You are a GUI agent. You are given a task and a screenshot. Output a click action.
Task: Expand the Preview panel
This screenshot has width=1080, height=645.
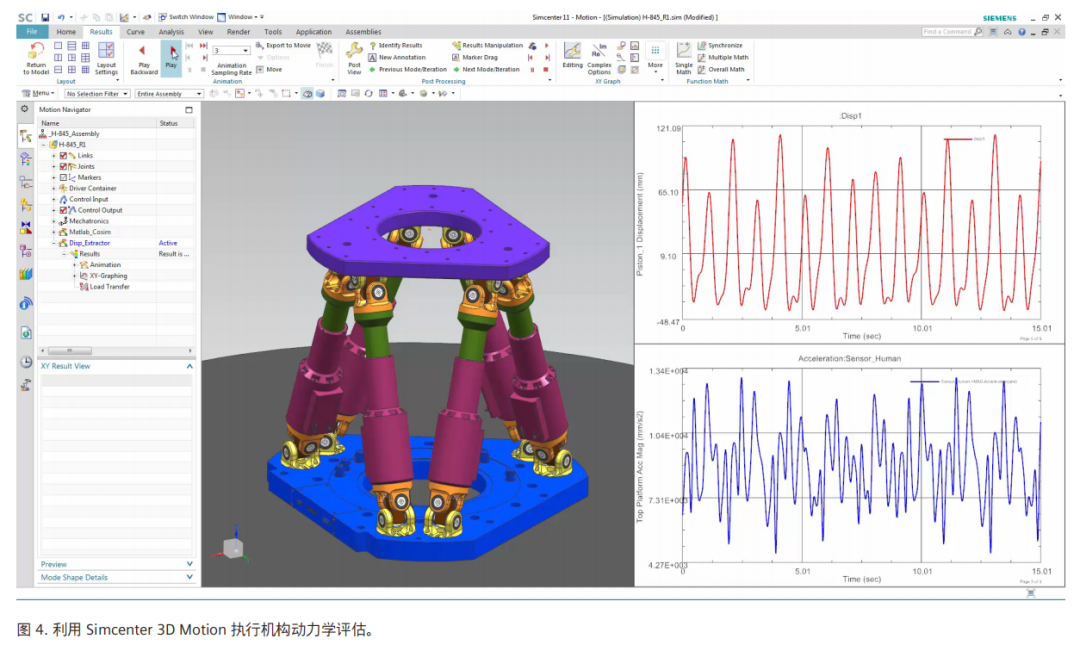[x=189, y=564]
